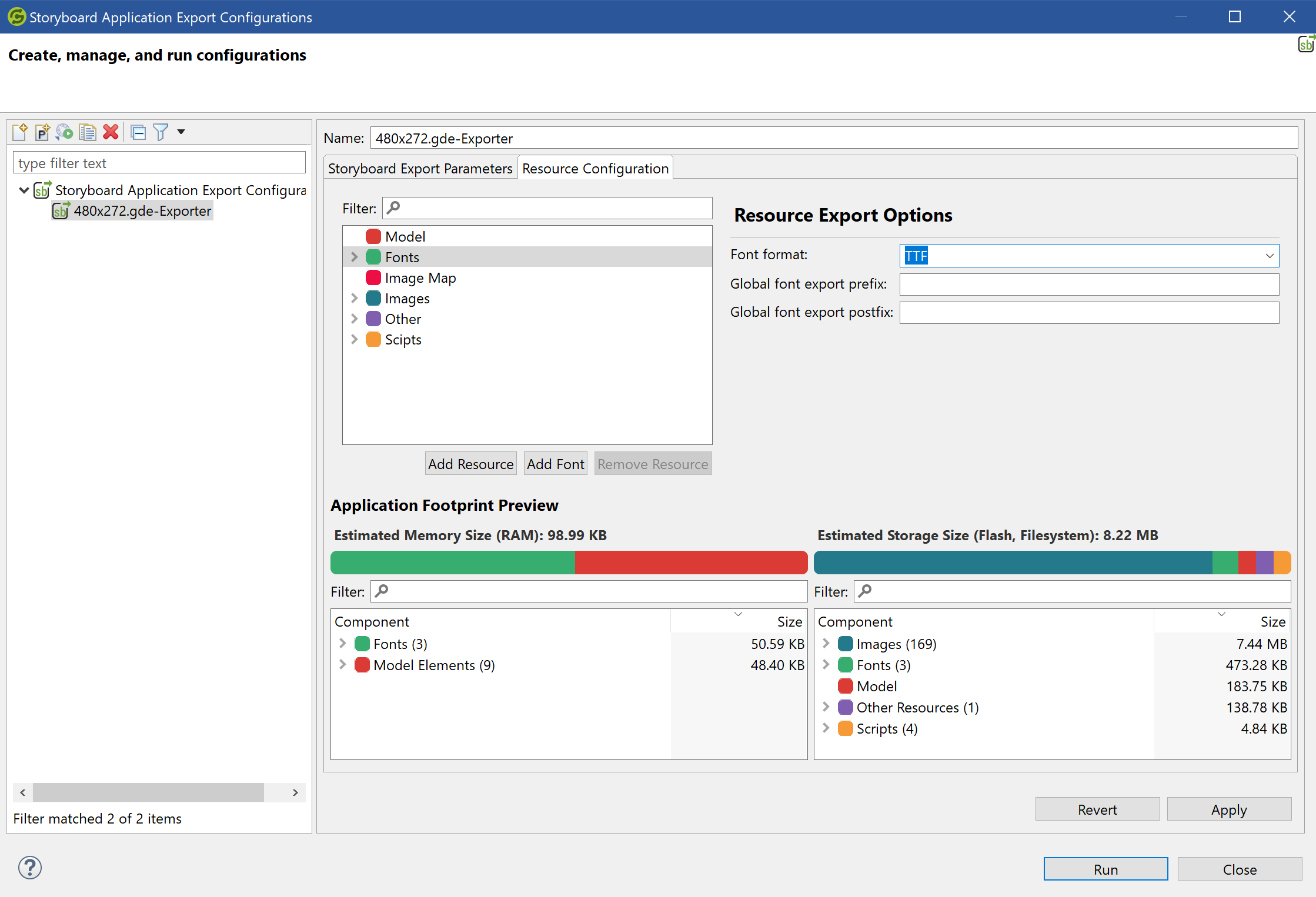Viewport: 1316px width, 897px height.
Task: Sort storage table by Size column
Action: pyautogui.click(x=1222, y=621)
